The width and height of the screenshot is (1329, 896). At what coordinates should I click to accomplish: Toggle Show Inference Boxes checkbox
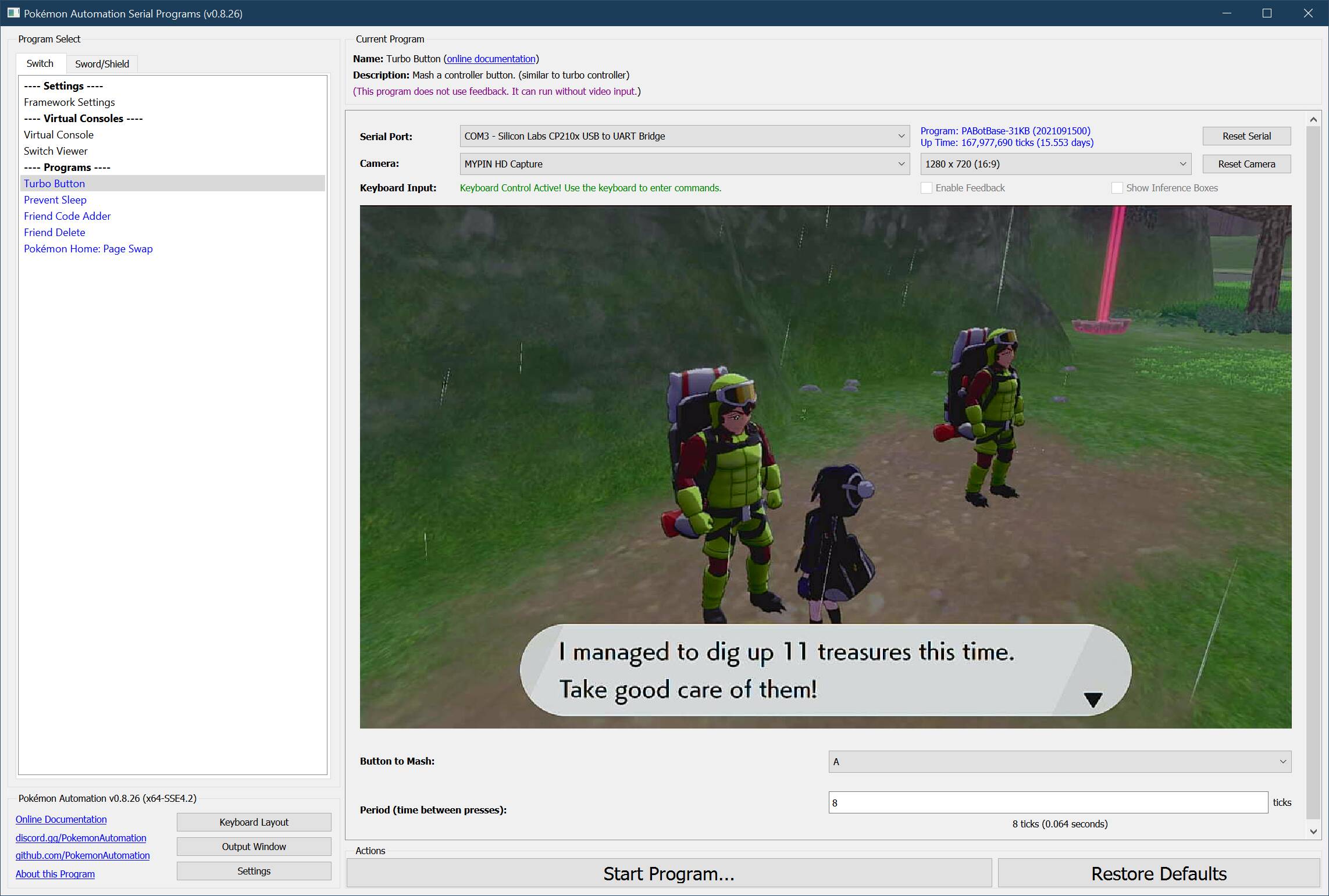[1117, 188]
